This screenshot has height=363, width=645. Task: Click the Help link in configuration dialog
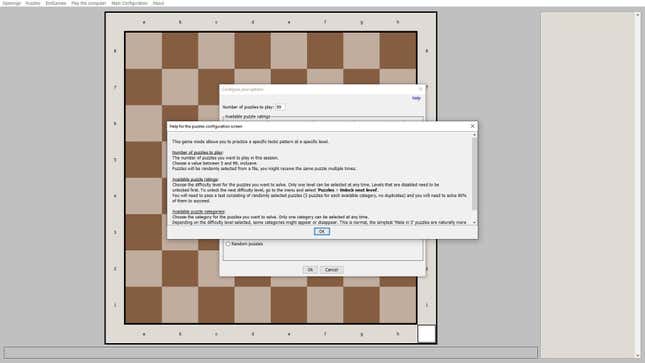(x=416, y=98)
